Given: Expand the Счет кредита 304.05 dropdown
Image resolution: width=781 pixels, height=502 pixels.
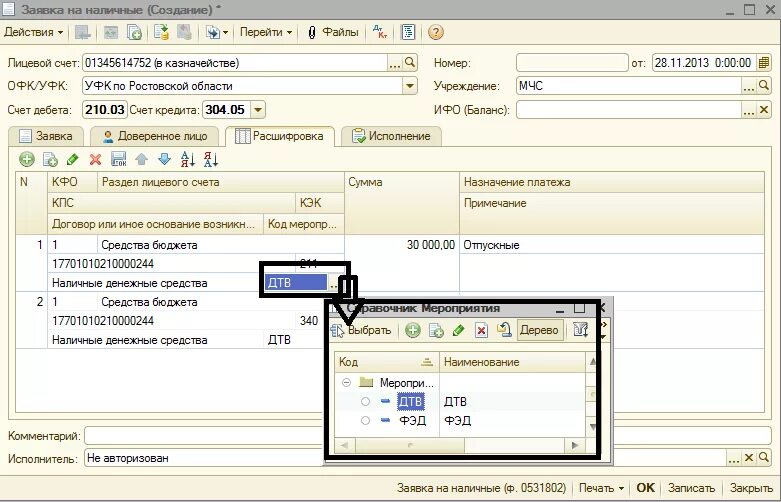Looking at the screenshot, I should tap(258, 110).
